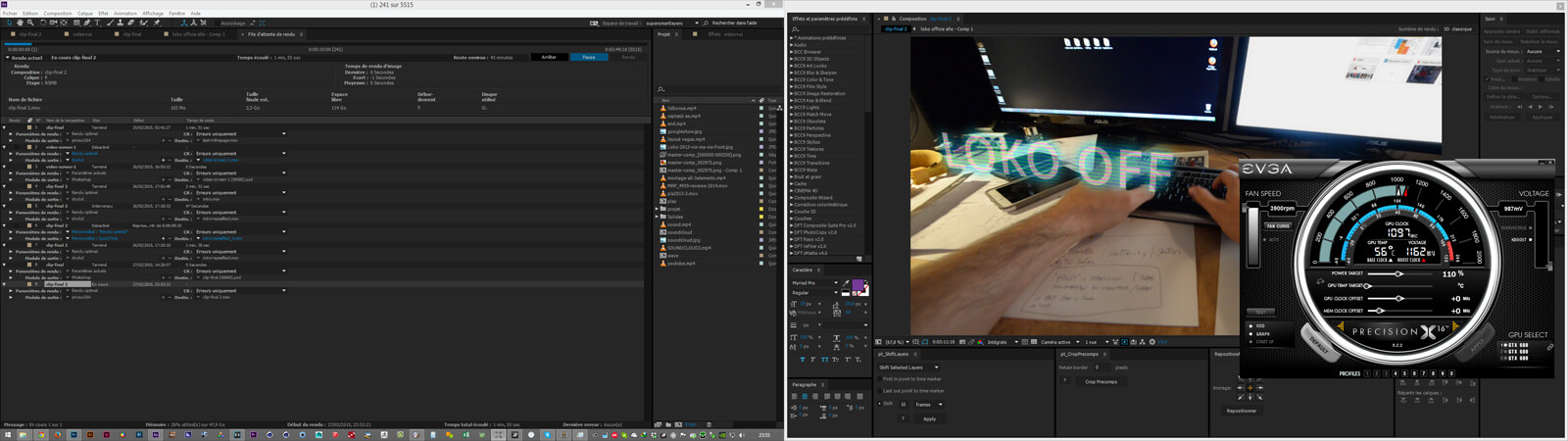Select the Puppet Pin tool
This screenshot has height=441, width=1568.
tap(157, 23)
